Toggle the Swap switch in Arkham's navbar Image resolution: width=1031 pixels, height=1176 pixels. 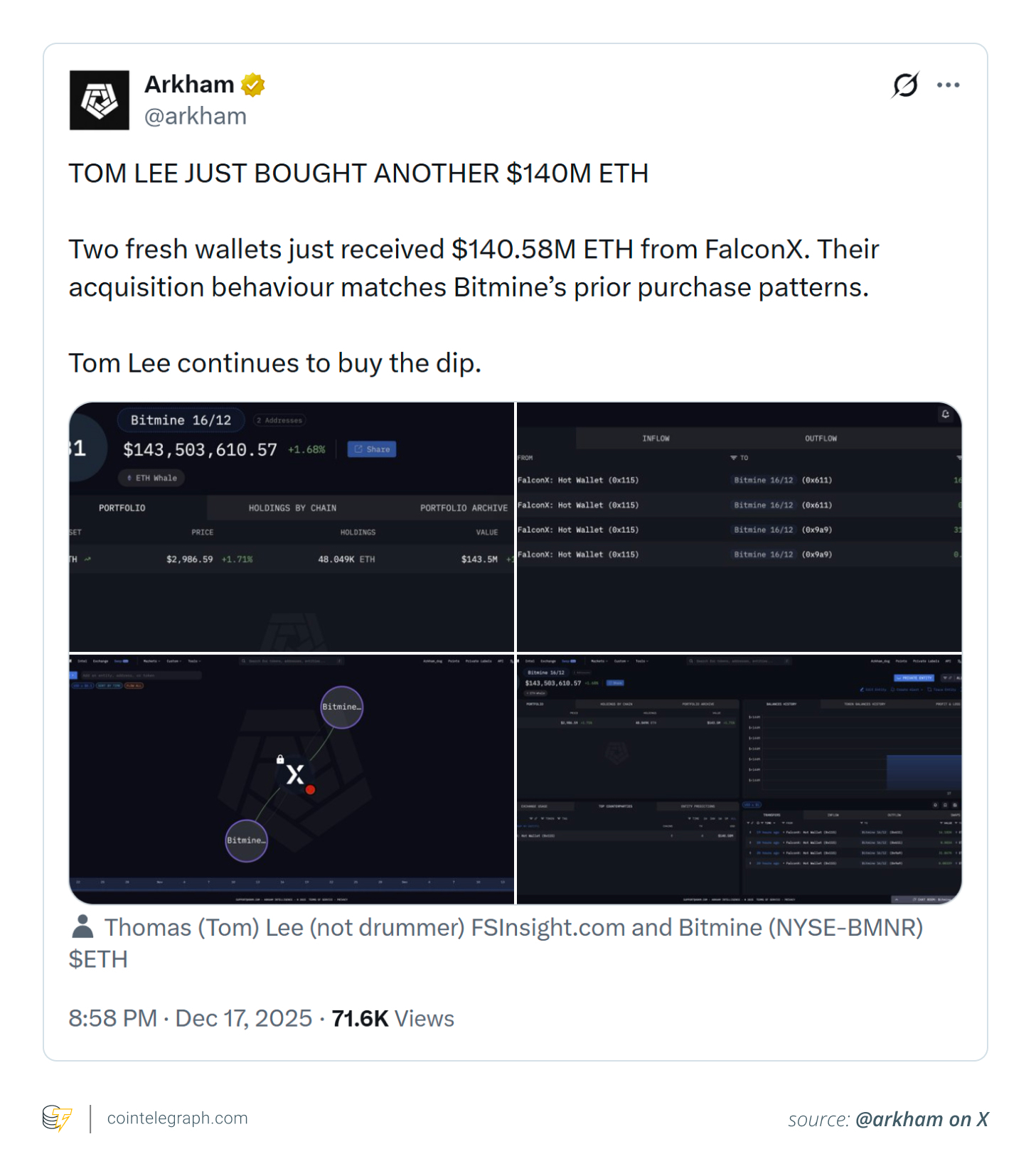[125, 661]
